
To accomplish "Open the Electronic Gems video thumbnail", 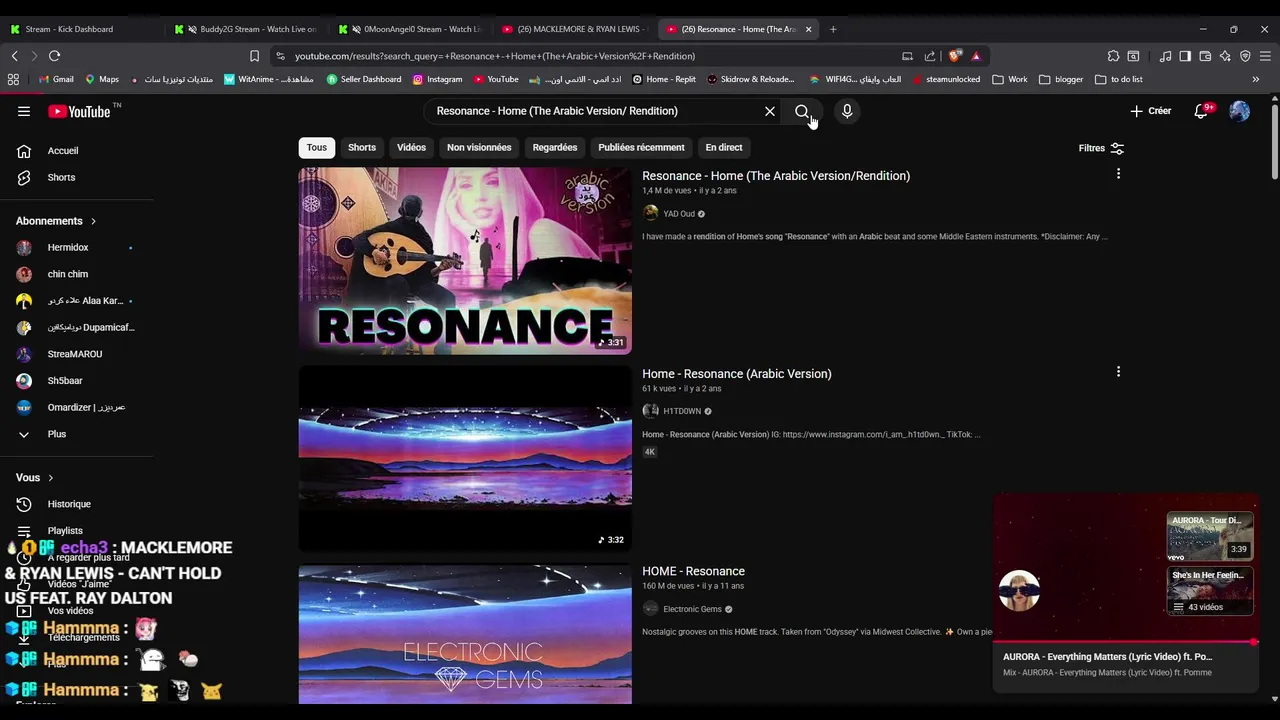I will click(465, 634).
